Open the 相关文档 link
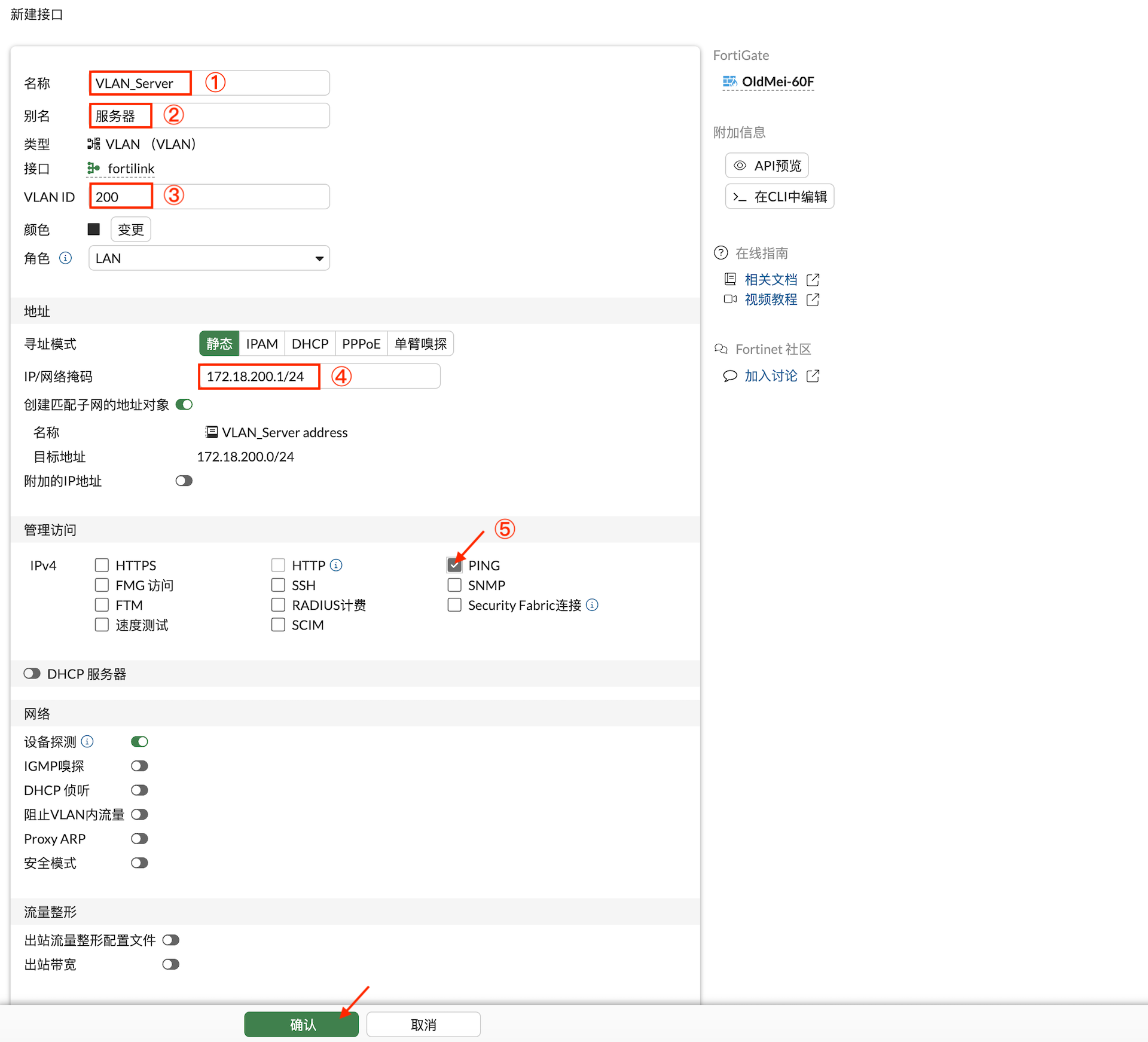 click(771, 279)
